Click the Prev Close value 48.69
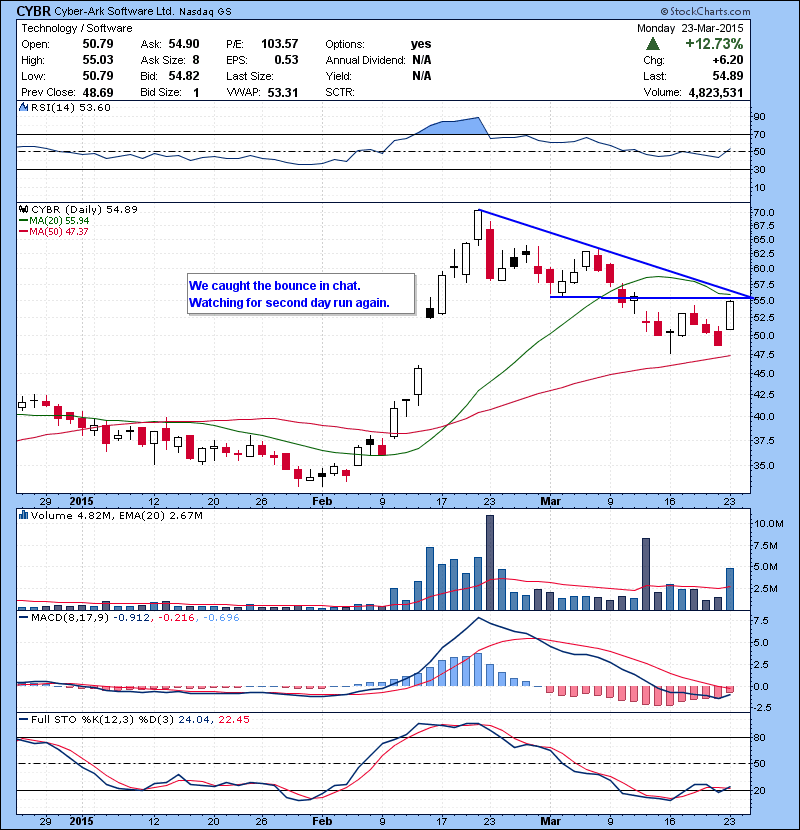The width and height of the screenshot is (800, 830). click(98, 93)
